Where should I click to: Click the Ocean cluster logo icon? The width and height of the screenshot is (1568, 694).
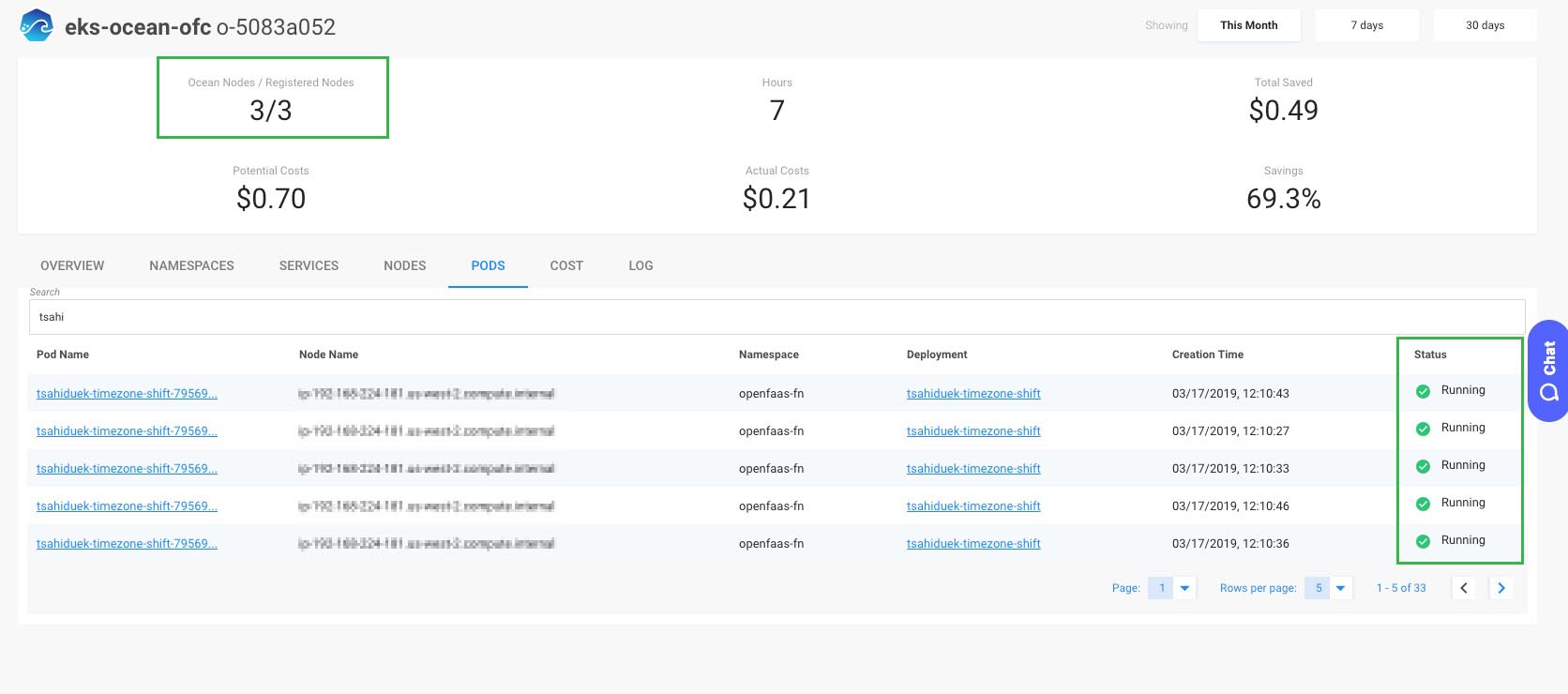click(37, 25)
